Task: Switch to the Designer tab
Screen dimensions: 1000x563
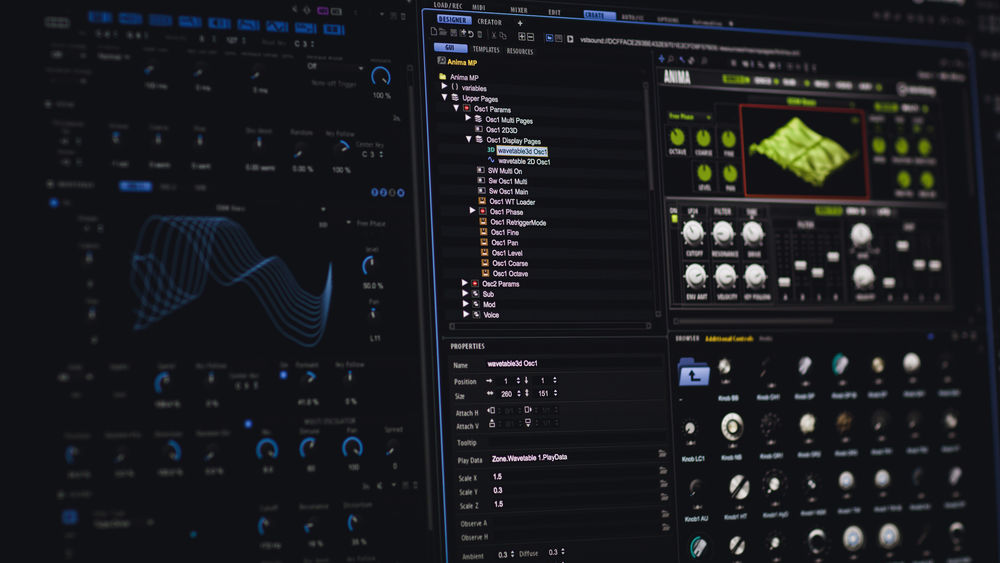Action: click(x=452, y=20)
